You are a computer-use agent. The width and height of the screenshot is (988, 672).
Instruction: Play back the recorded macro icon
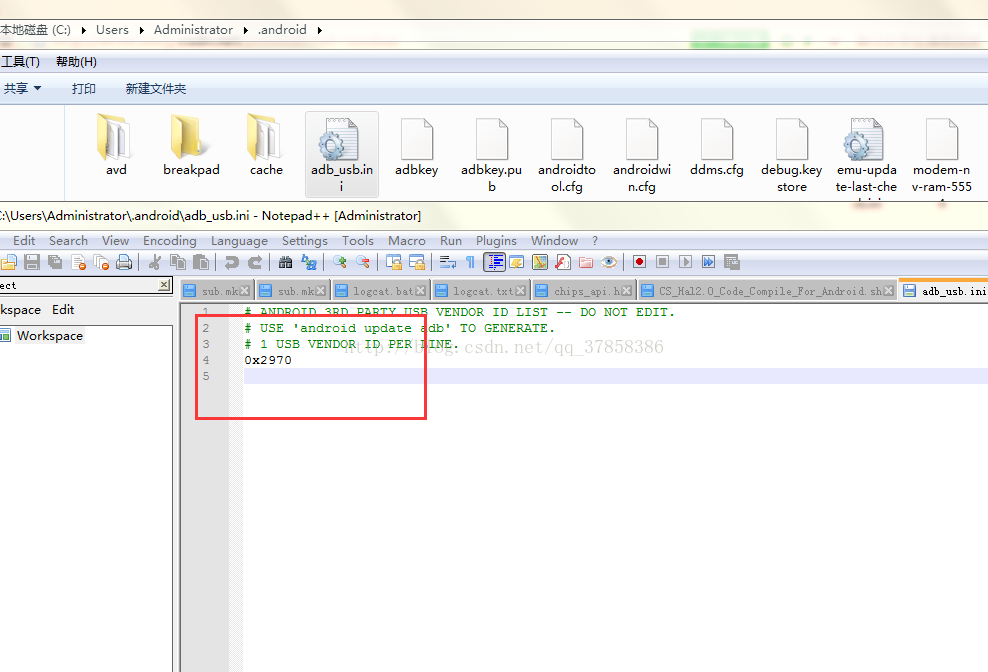[686, 262]
